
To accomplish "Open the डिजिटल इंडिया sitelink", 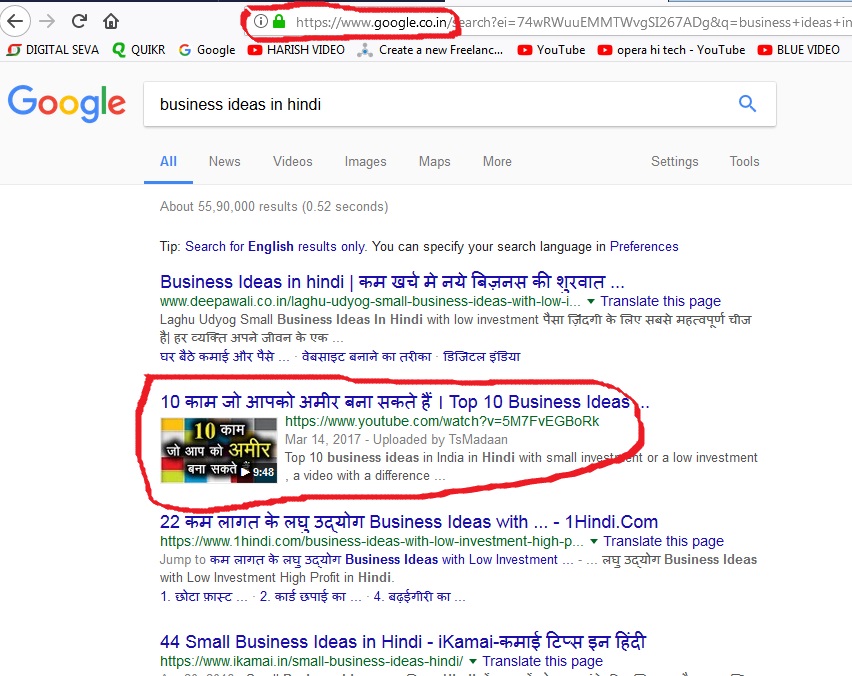I will point(481,356).
